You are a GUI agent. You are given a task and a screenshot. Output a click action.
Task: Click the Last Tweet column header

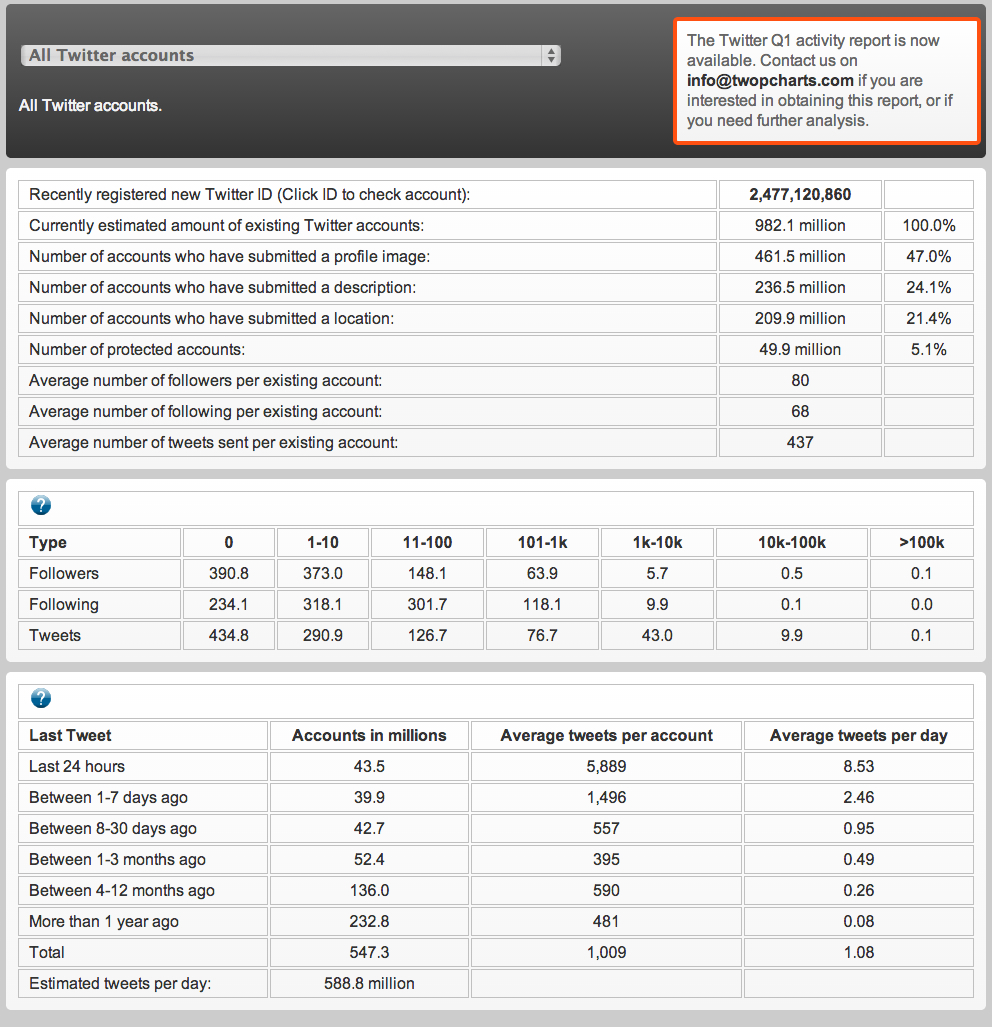(70, 736)
